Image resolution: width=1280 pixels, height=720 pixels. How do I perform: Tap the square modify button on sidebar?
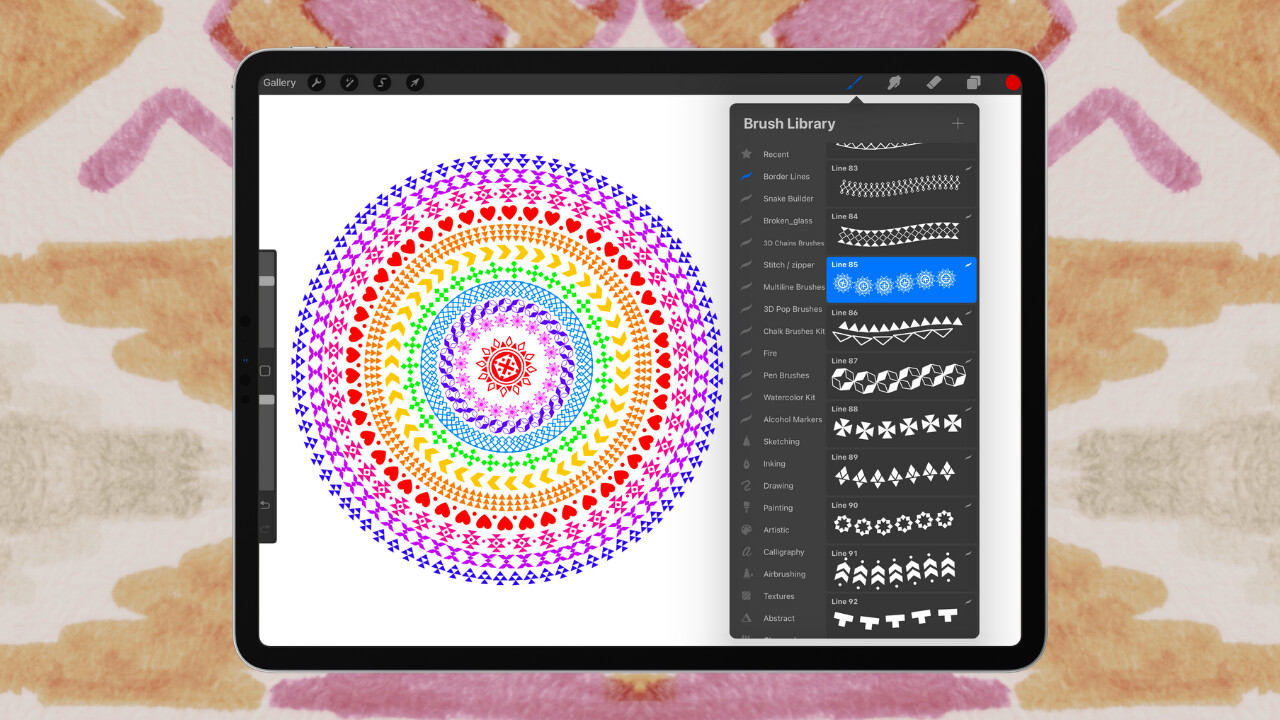(265, 371)
